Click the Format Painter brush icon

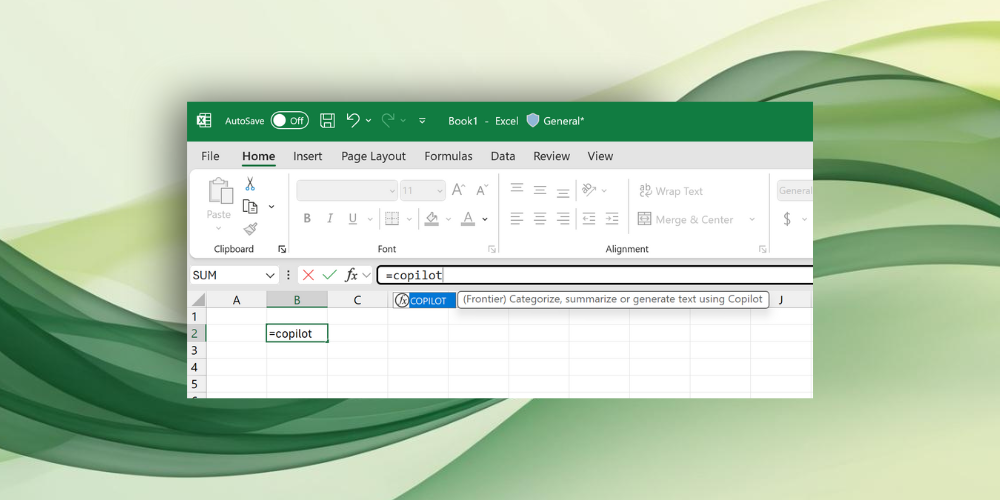pos(250,229)
